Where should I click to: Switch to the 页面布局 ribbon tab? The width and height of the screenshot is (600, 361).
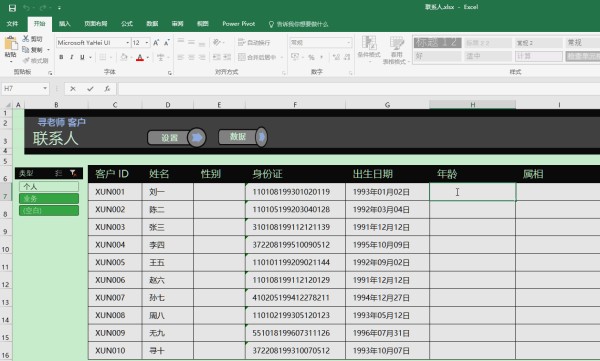(x=96, y=24)
